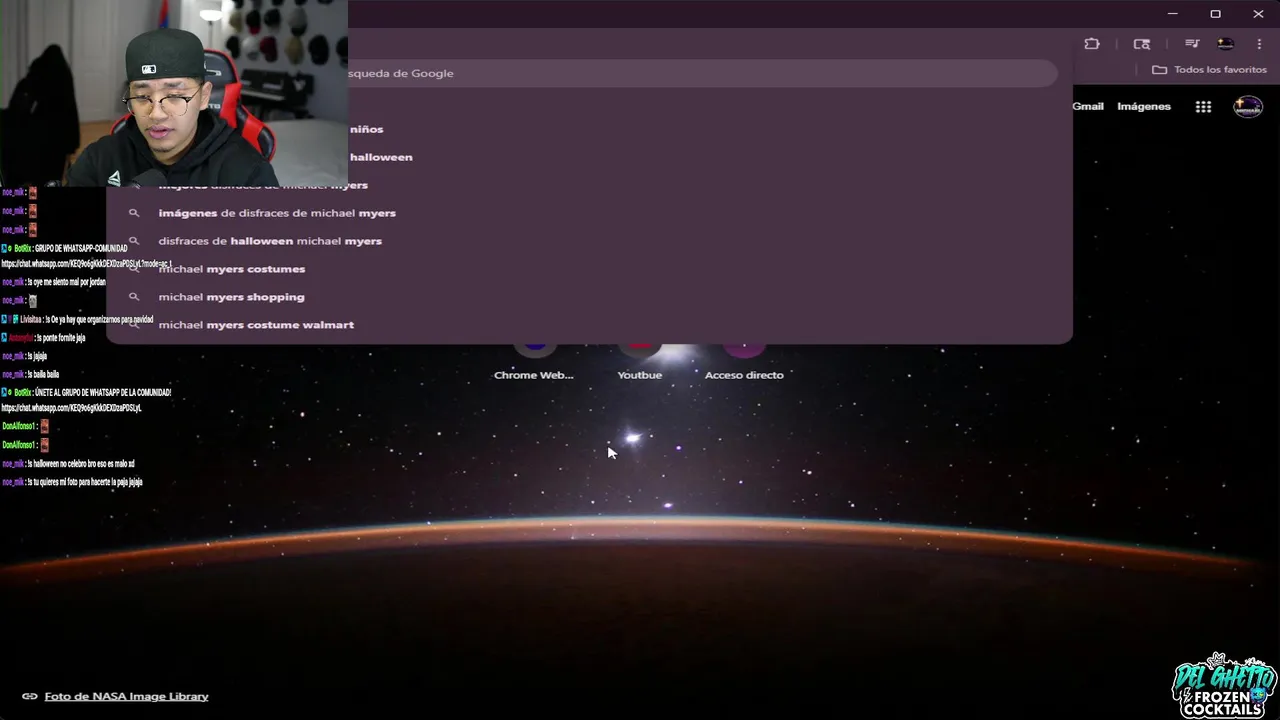
Task: Minimize the Chrome window
Action: click(x=1173, y=14)
